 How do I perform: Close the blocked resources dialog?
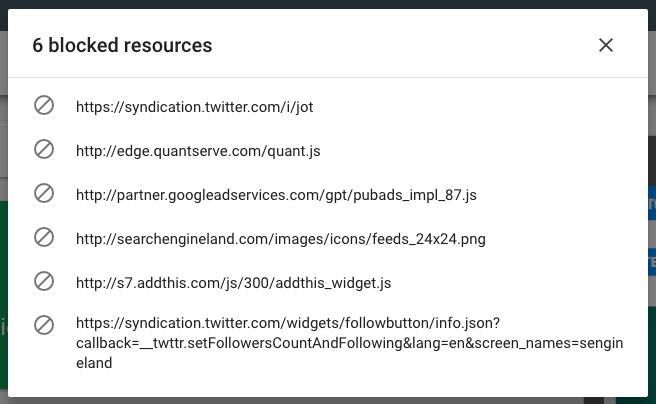[605, 45]
